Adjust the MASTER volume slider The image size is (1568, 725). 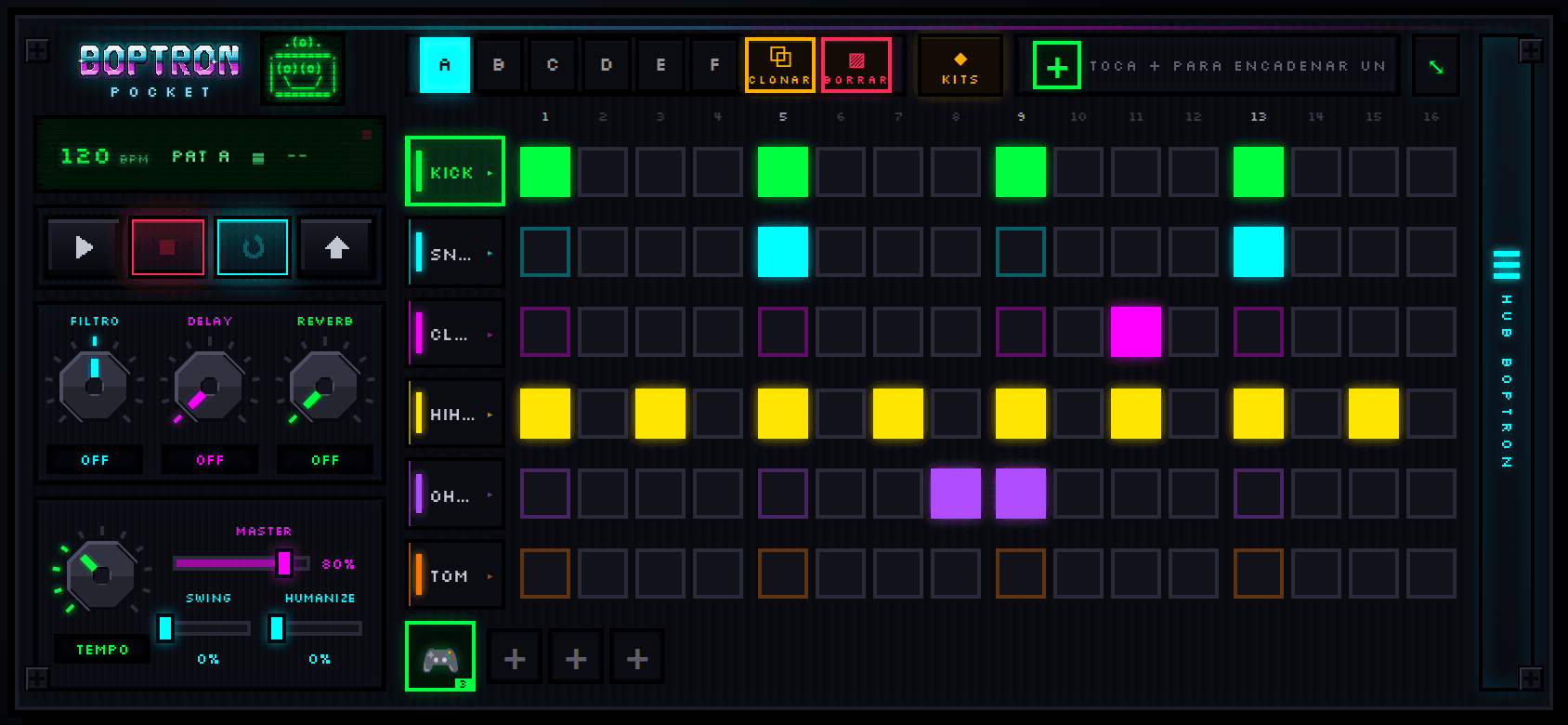(x=242, y=563)
